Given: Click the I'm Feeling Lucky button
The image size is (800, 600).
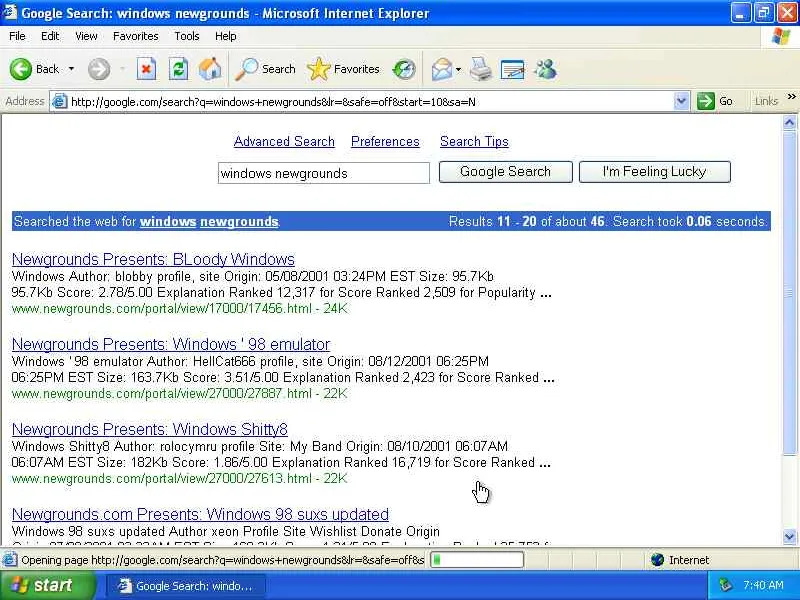Looking at the screenshot, I should [x=655, y=172].
